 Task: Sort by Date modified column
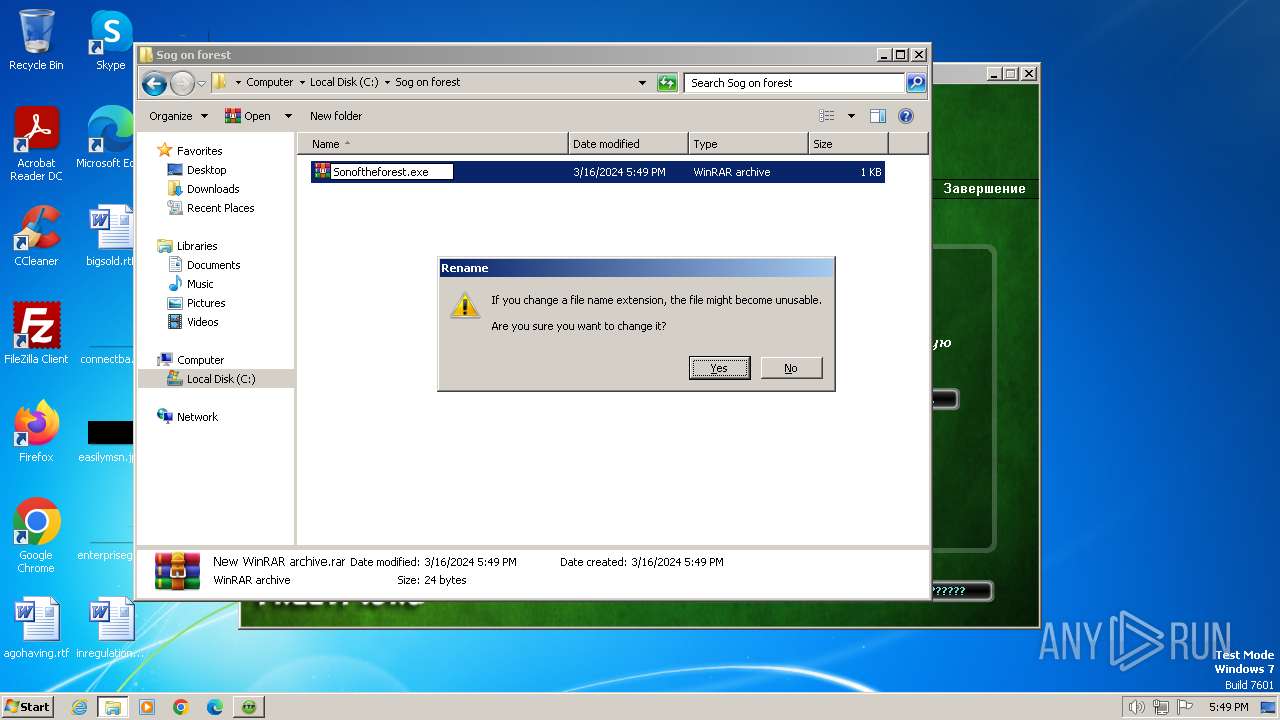[628, 144]
